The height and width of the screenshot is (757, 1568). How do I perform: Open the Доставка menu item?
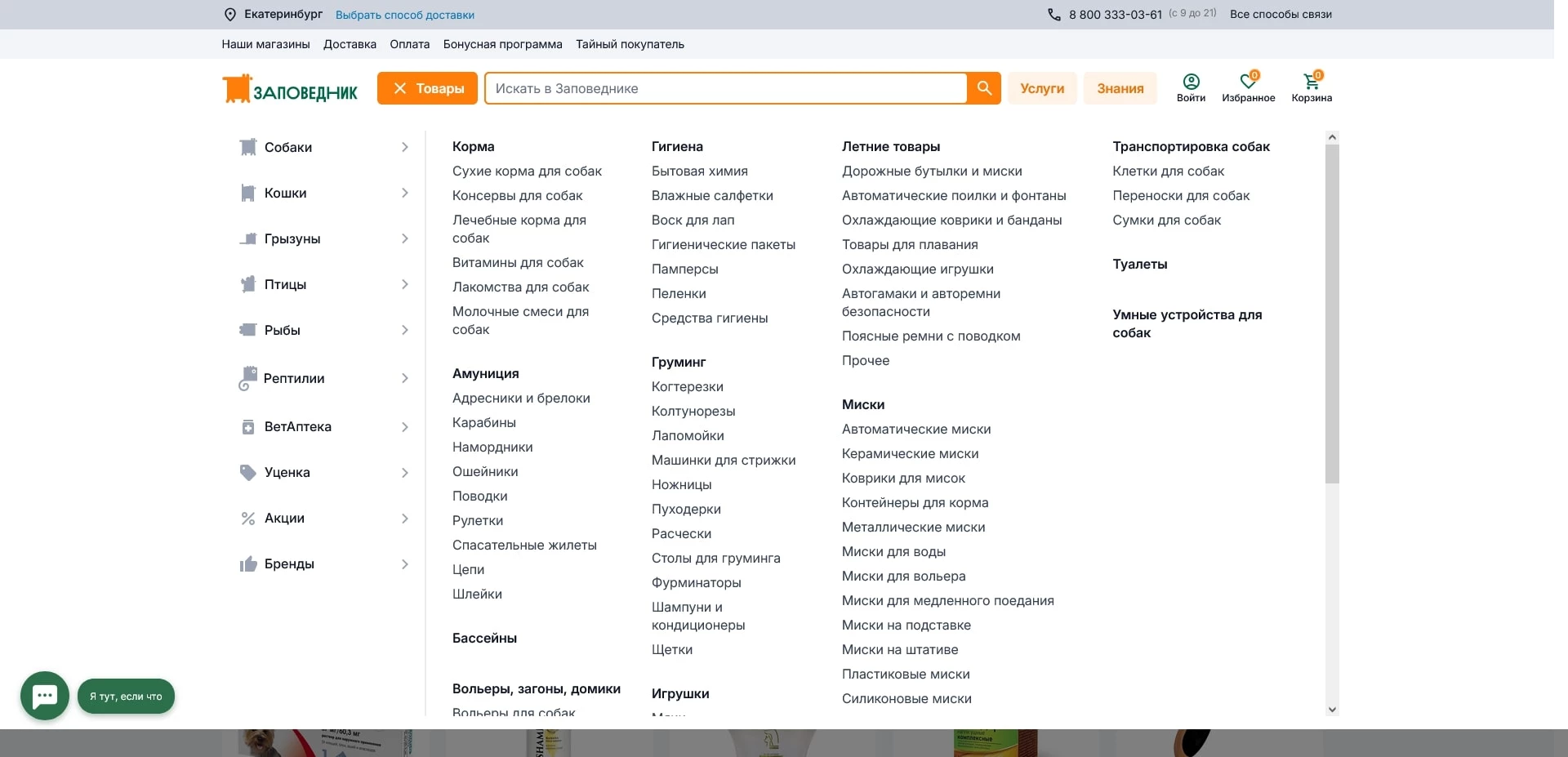(x=350, y=44)
